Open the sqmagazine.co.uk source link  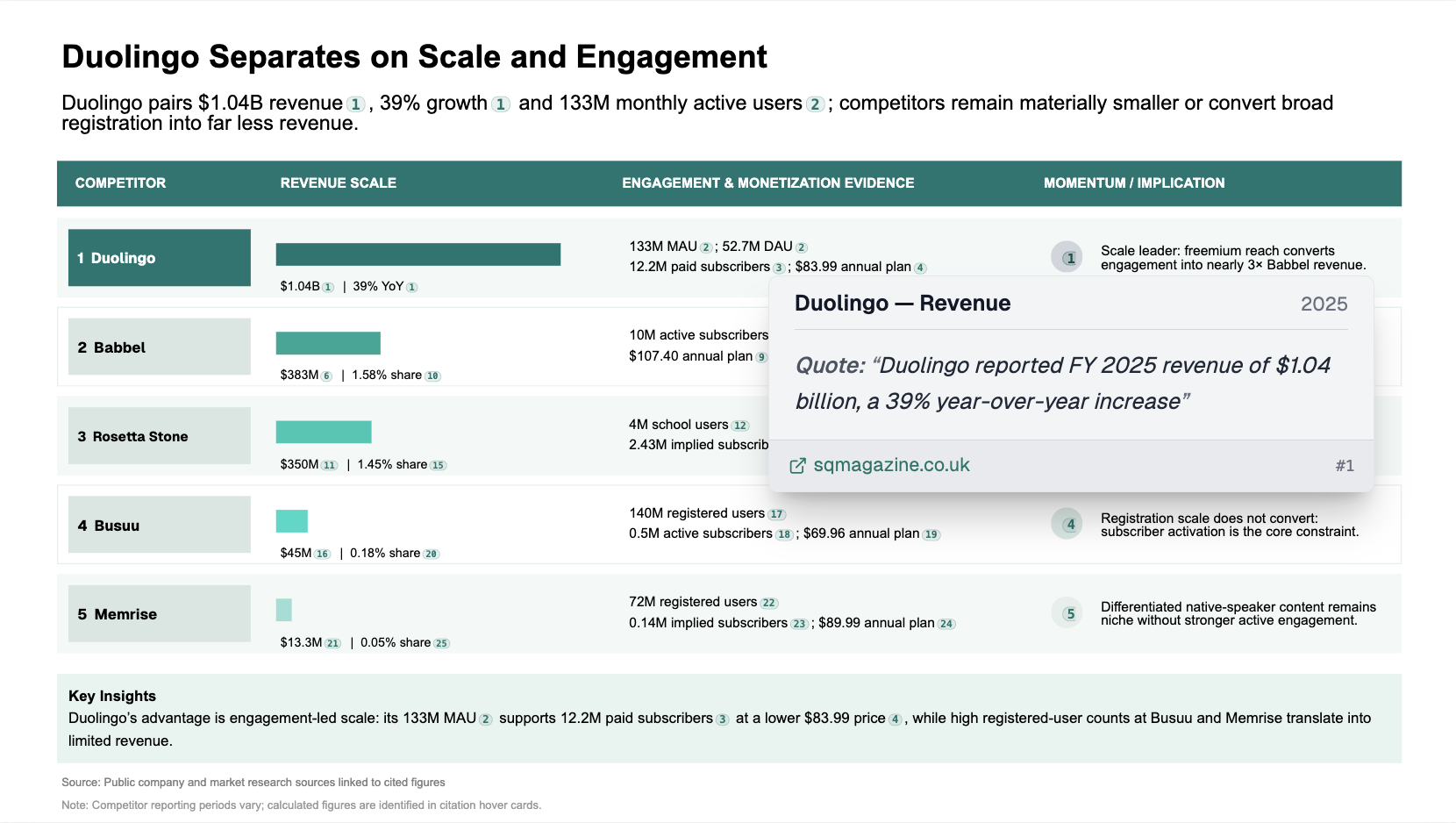891,465
